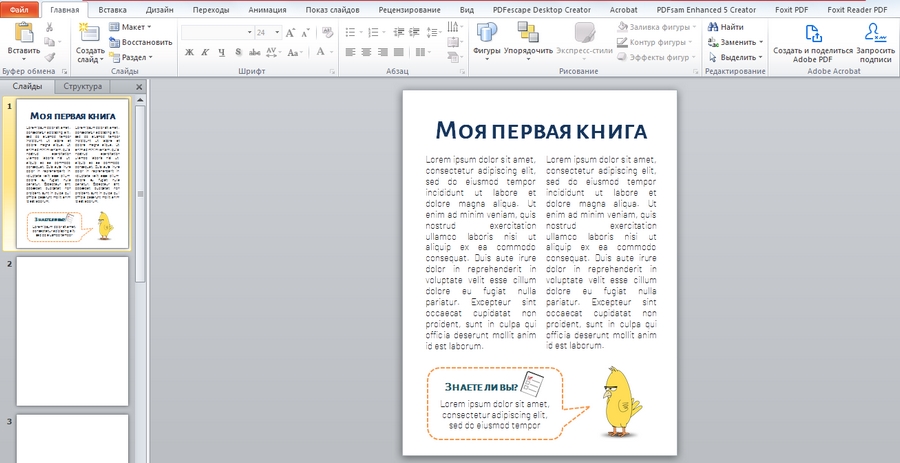Click the Request signatures (Запросить подписи) icon
Screen dimensions: 900x463
[x=874, y=32]
